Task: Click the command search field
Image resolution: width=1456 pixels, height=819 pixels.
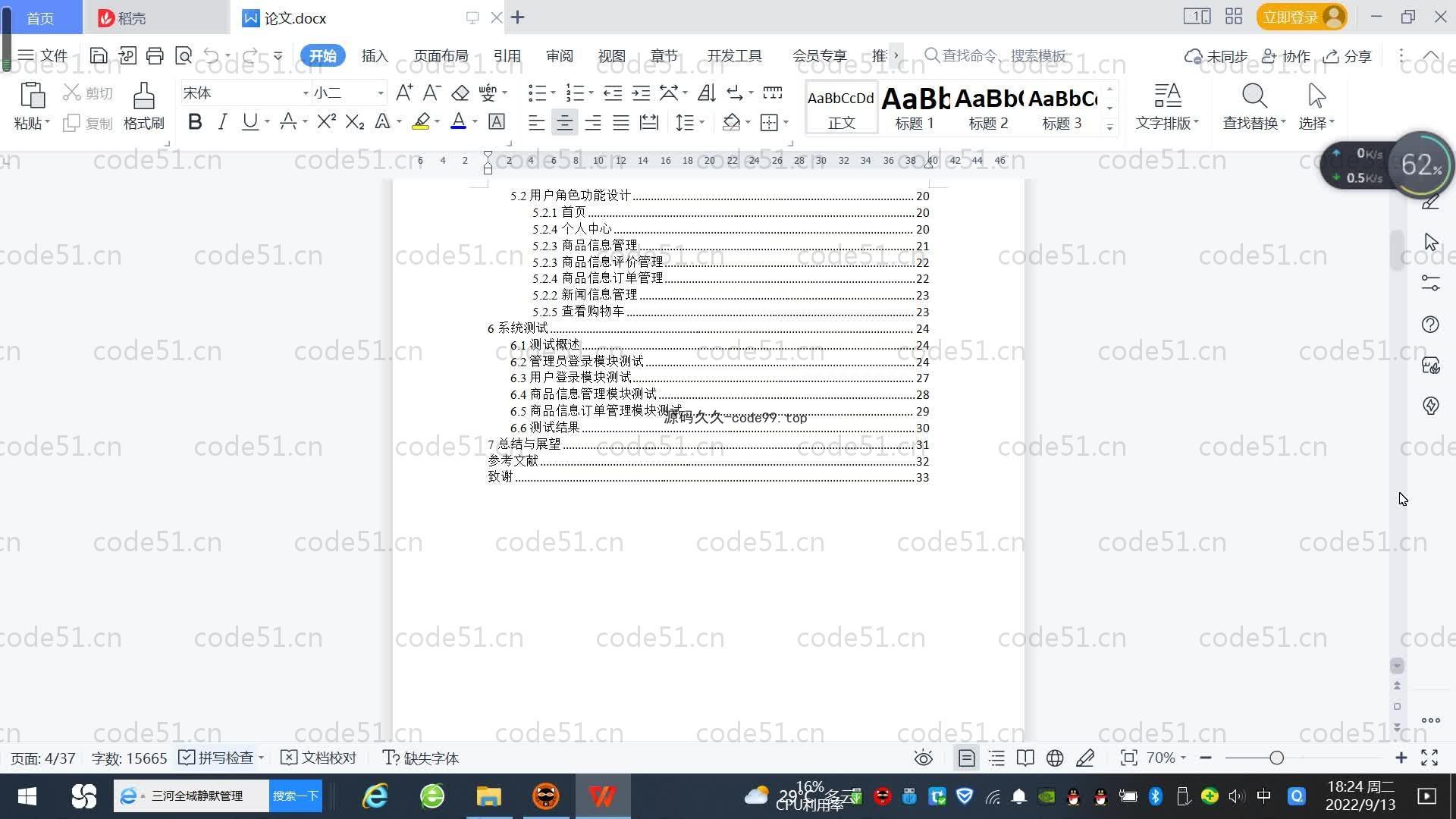Action: tap(995, 55)
